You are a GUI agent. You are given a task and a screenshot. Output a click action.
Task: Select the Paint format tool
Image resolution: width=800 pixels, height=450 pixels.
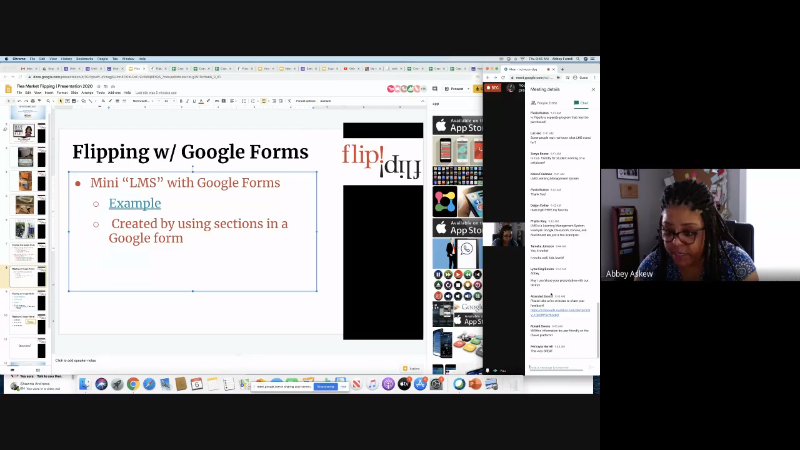[39, 101]
